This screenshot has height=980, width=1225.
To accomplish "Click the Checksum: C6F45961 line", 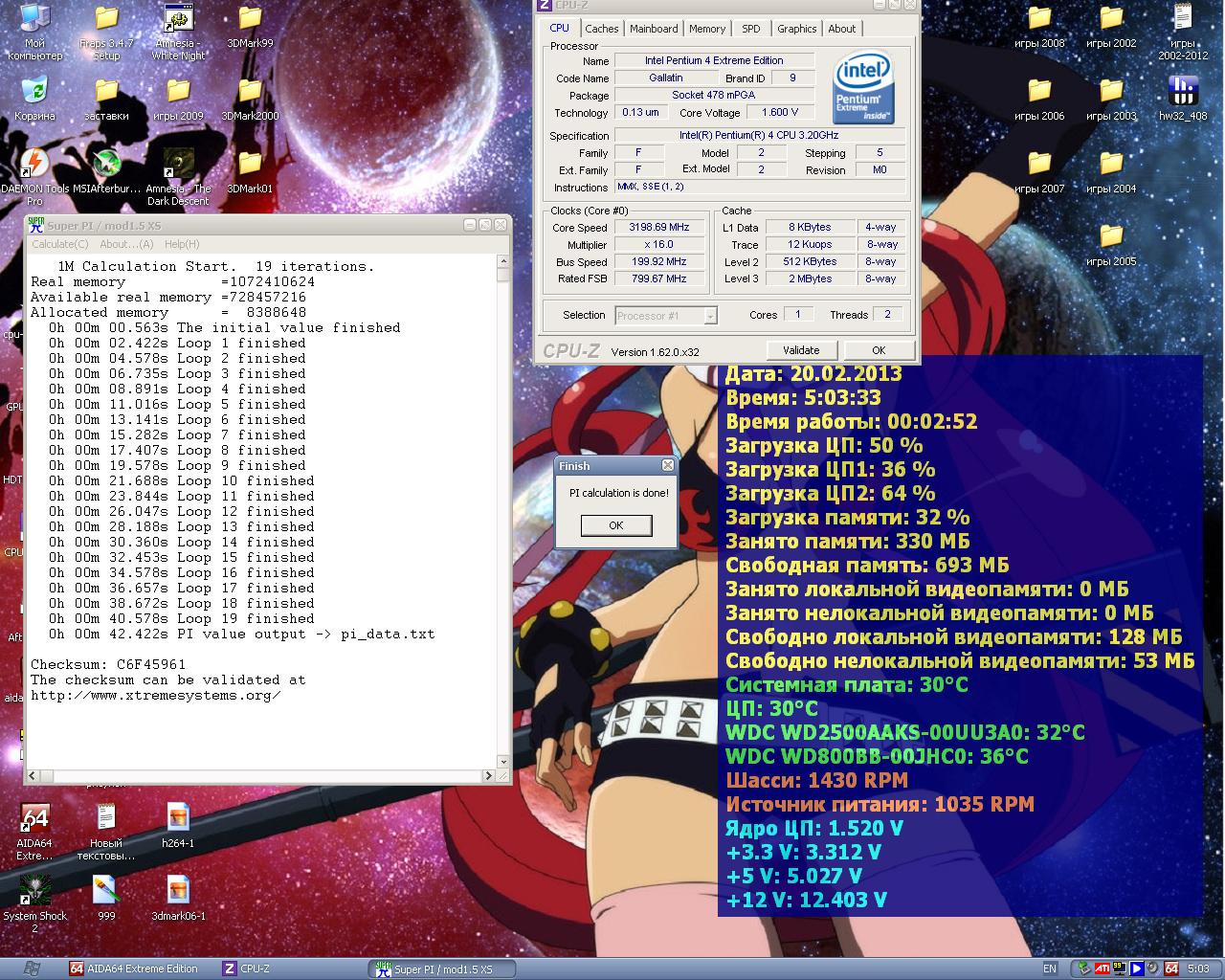I will click(x=108, y=664).
